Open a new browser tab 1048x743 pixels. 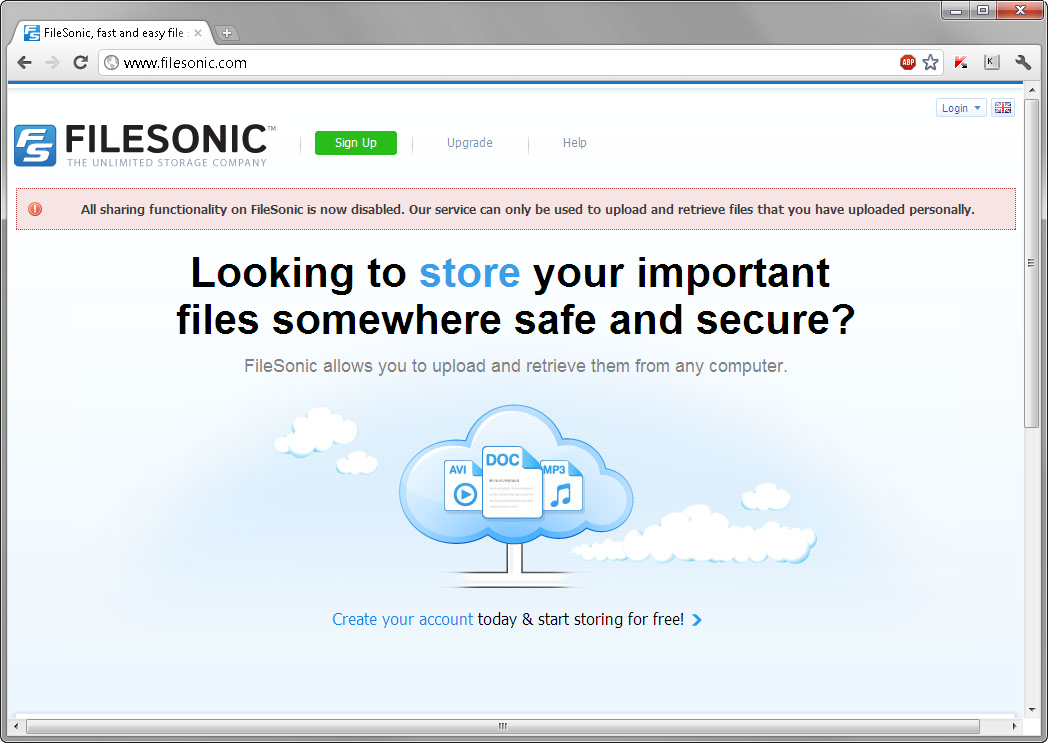[227, 33]
